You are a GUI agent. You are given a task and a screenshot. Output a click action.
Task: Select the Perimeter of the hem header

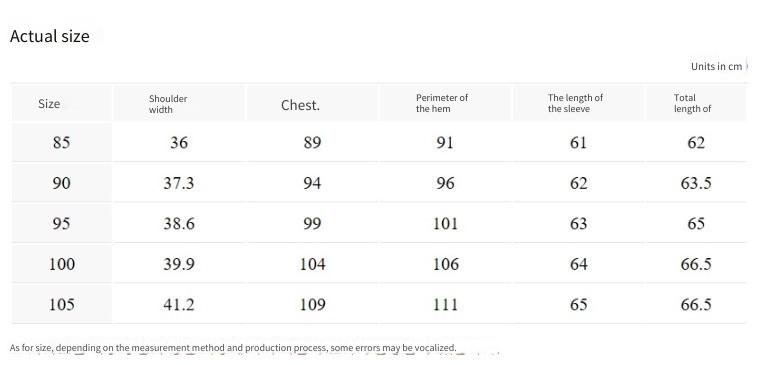pyautogui.click(x=442, y=103)
